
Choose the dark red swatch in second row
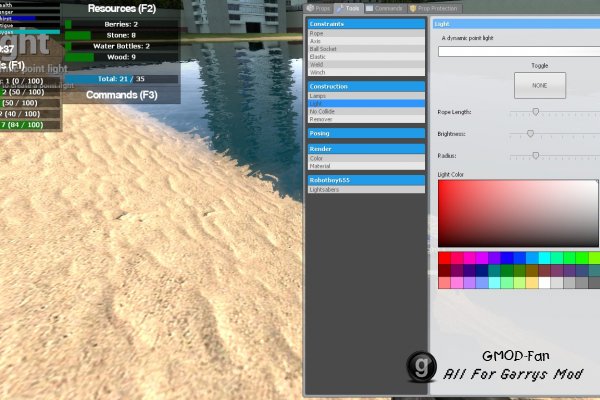point(444,271)
